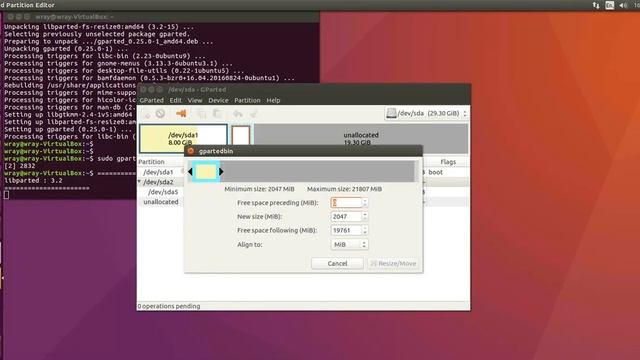Viewport: 640px width, 360px height.
Task: Click the '0 operations pending' status bar text
Action: point(169,306)
